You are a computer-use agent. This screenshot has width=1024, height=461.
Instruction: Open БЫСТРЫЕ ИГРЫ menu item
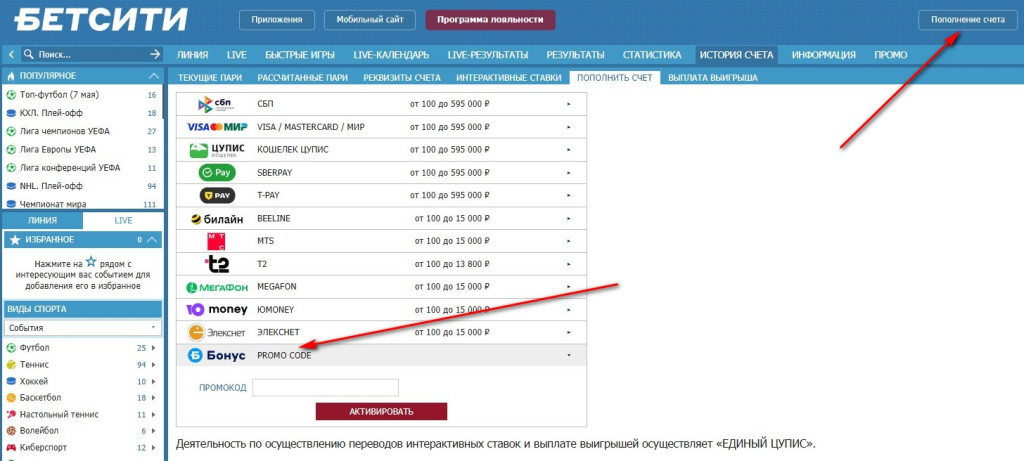point(300,55)
